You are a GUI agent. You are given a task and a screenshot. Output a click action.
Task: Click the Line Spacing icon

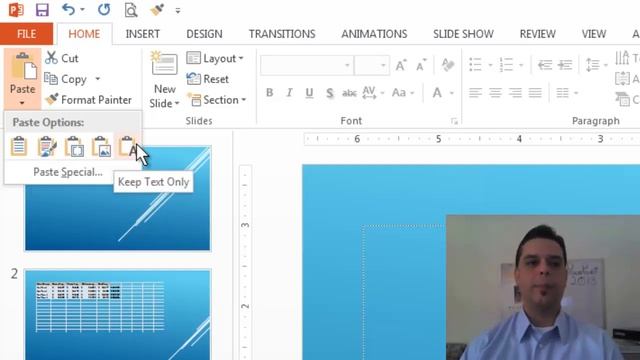point(592,64)
